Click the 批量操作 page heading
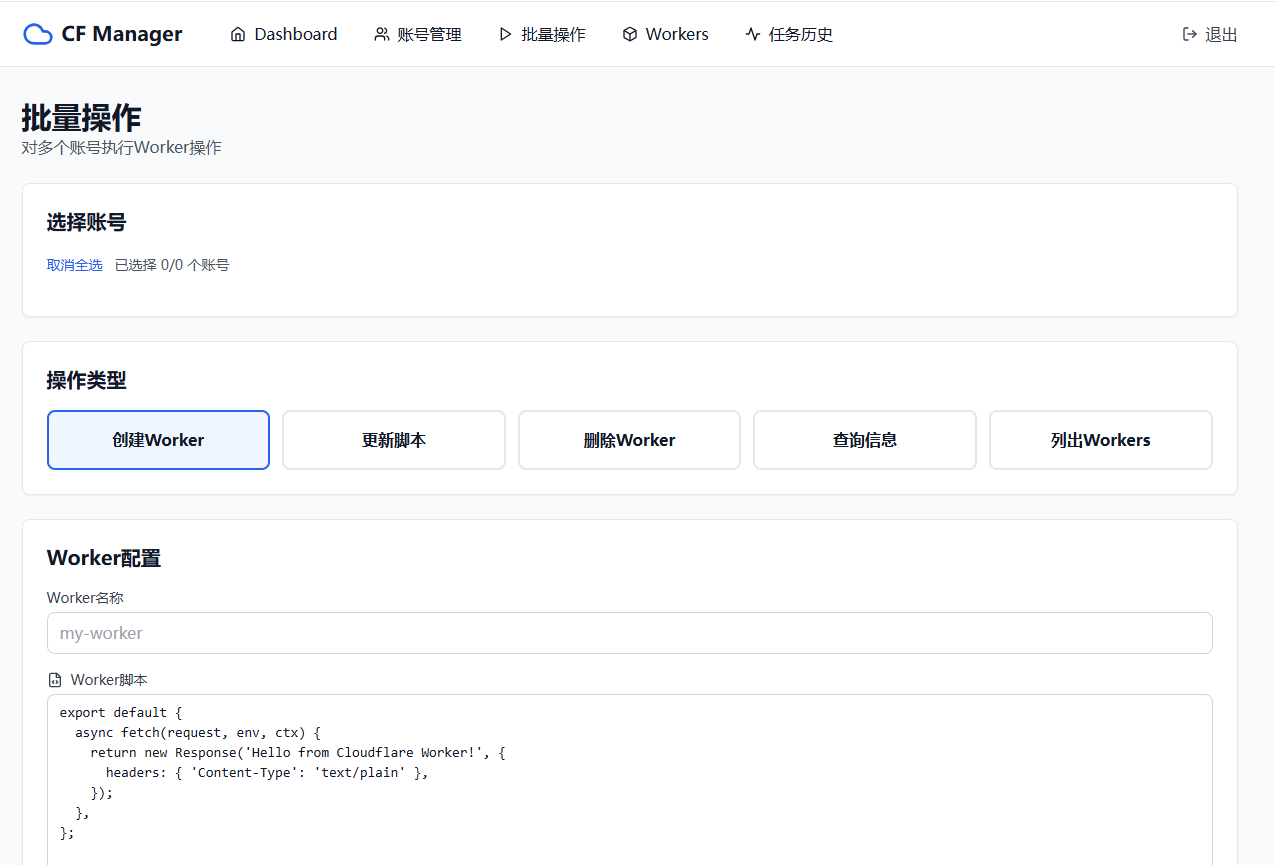 pos(82,117)
